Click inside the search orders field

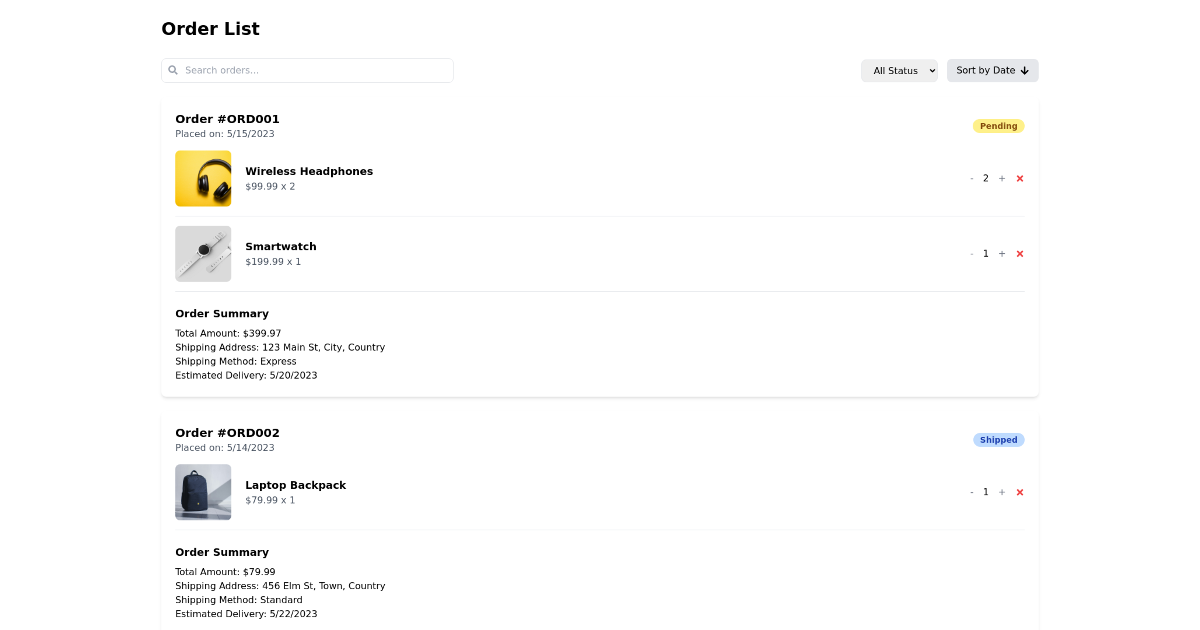[307, 70]
